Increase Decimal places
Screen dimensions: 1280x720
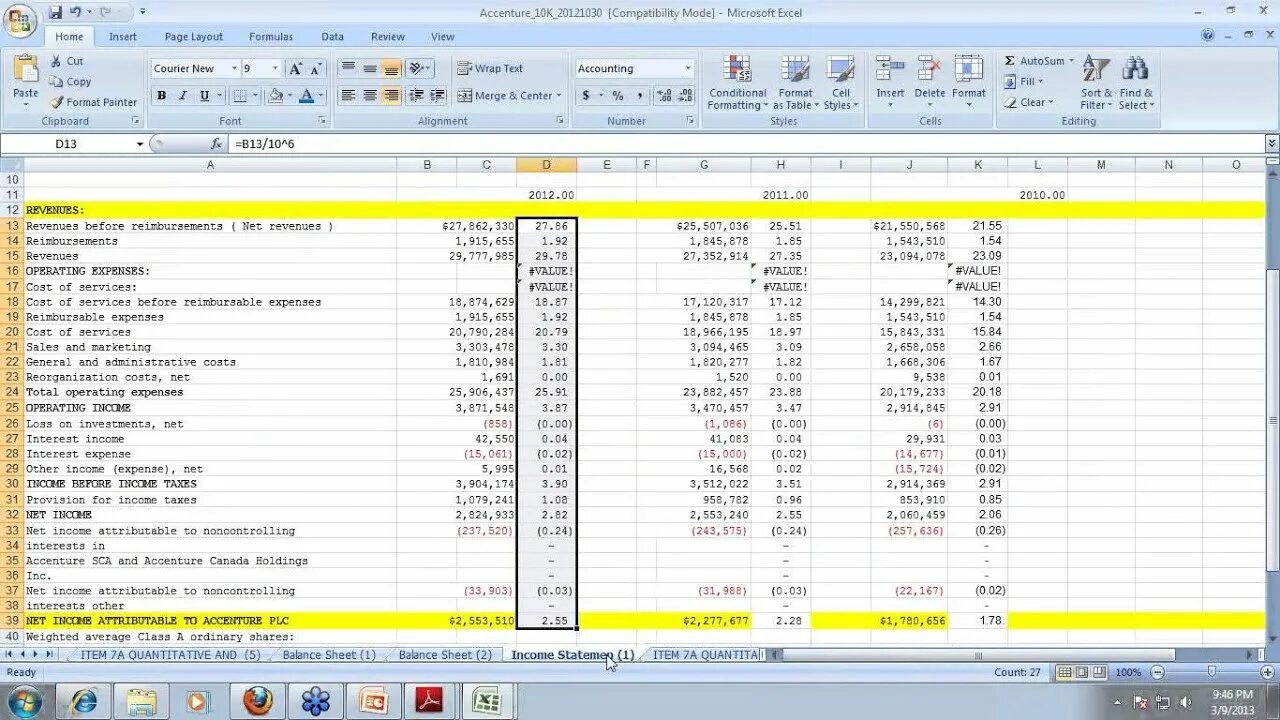click(664, 96)
